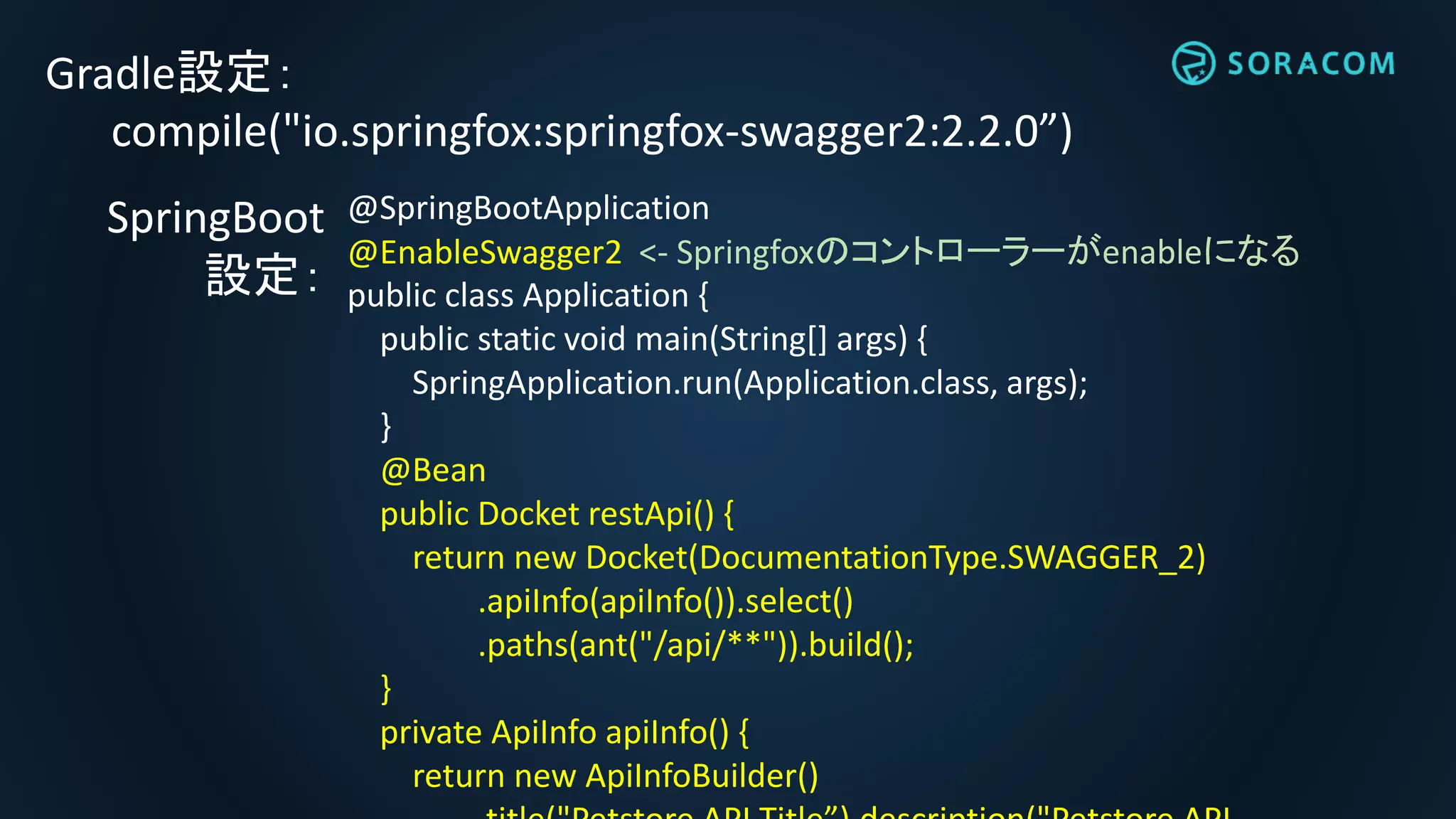Select 'private ApiInfo apiInfo() {' line
The width and height of the screenshot is (1456, 819).
click(564, 733)
